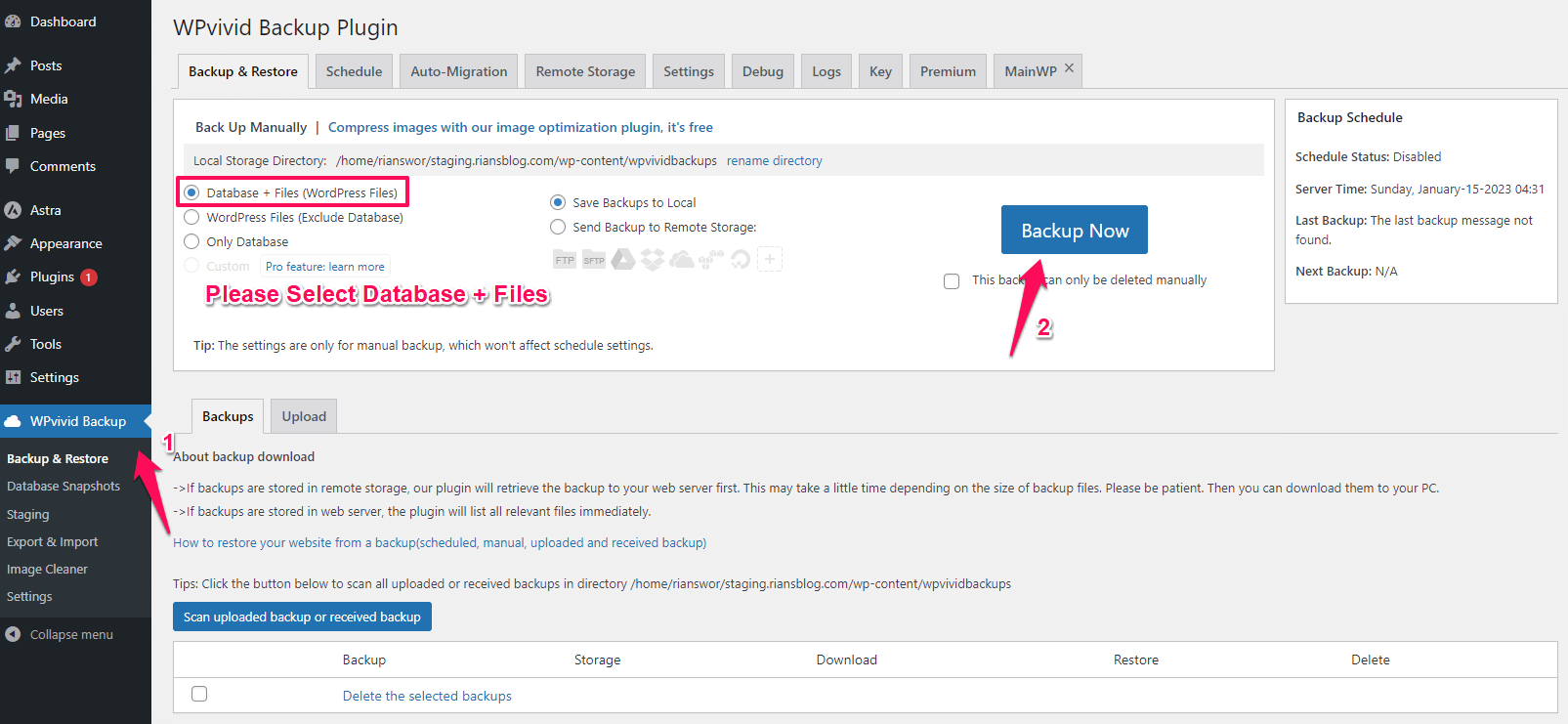Open How to restore your website link

pos(440,542)
